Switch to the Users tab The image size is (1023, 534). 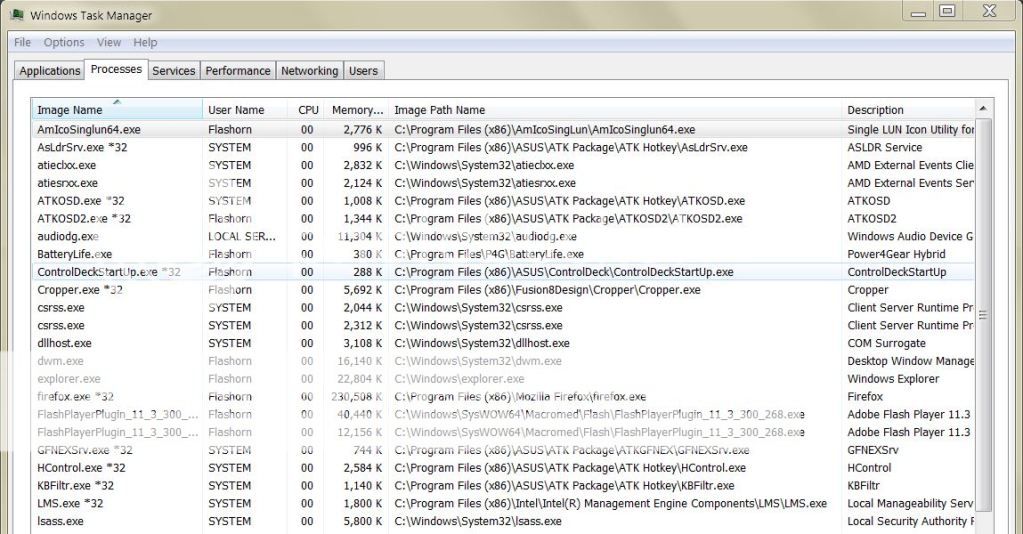[x=363, y=71]
